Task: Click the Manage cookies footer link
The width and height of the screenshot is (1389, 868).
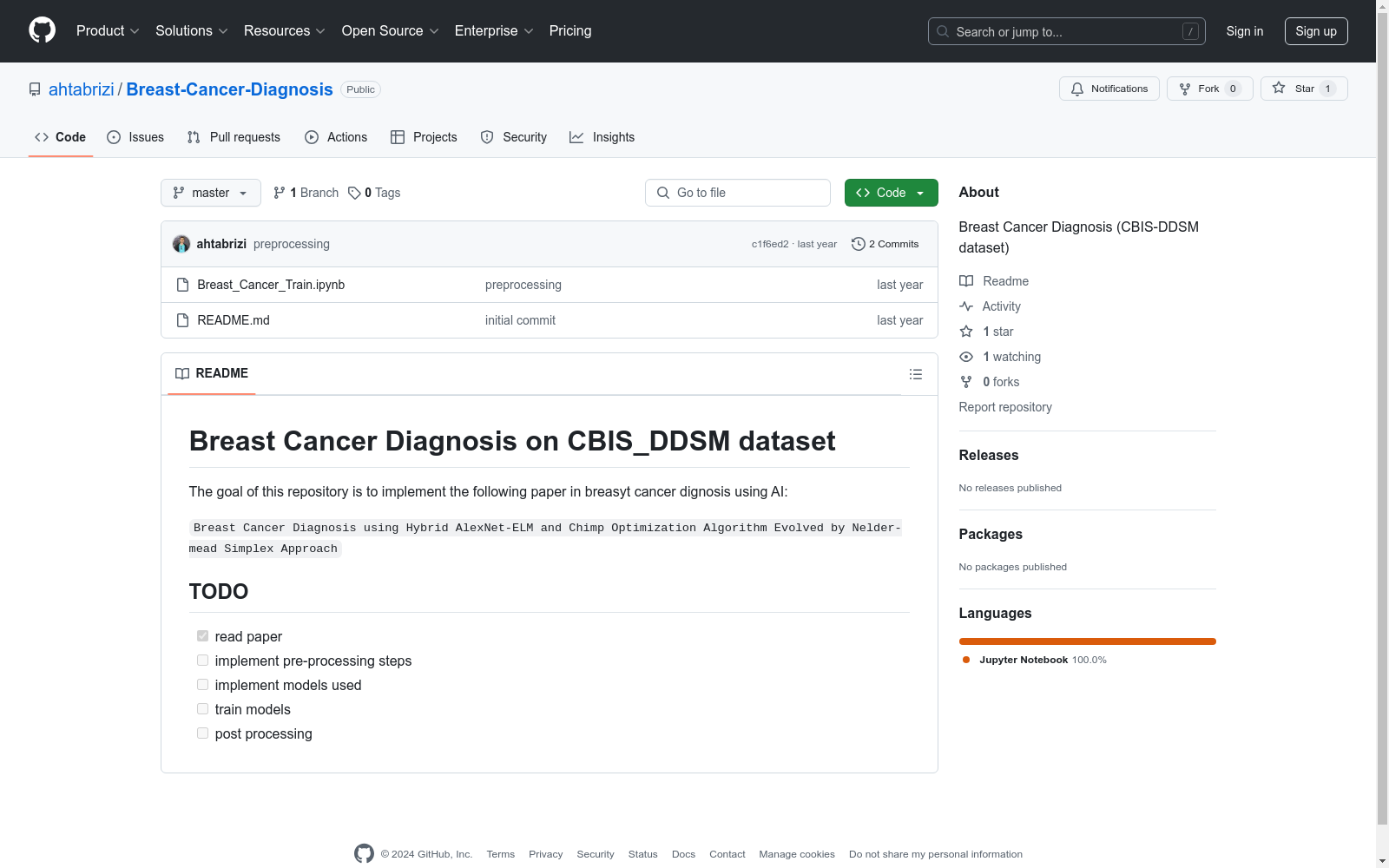Action: (x=797, y=854)
